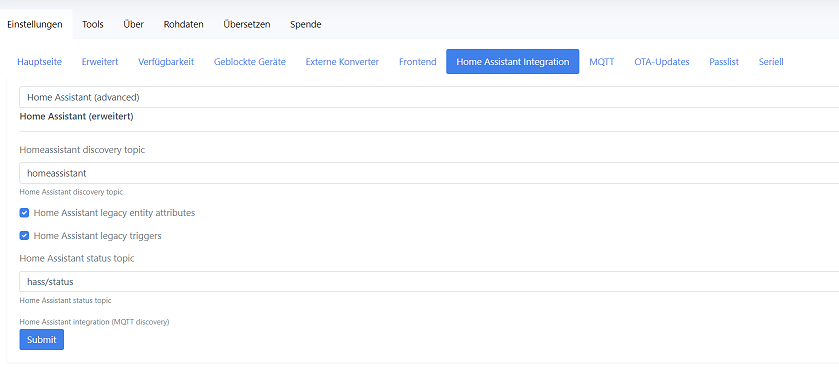
Task: Click 'Home Assistant discovery topic' helper text below homeassistant
Action: 71,191
